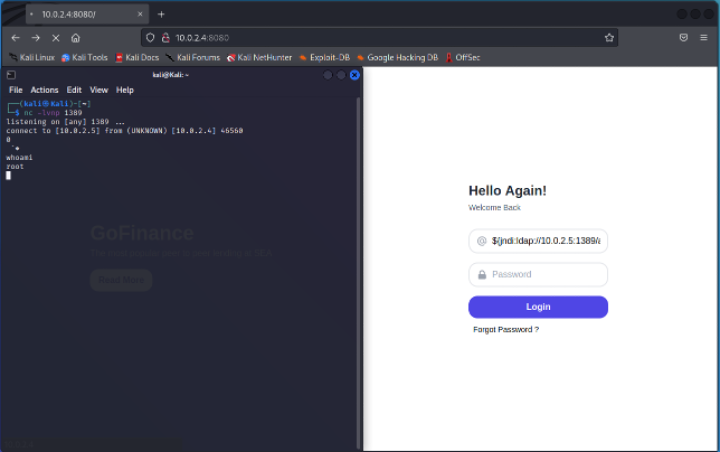Click the 'listening on [any] 1389' line
Image resolution: width=720 pixels, height=452 pixels.
pos(65,122)
